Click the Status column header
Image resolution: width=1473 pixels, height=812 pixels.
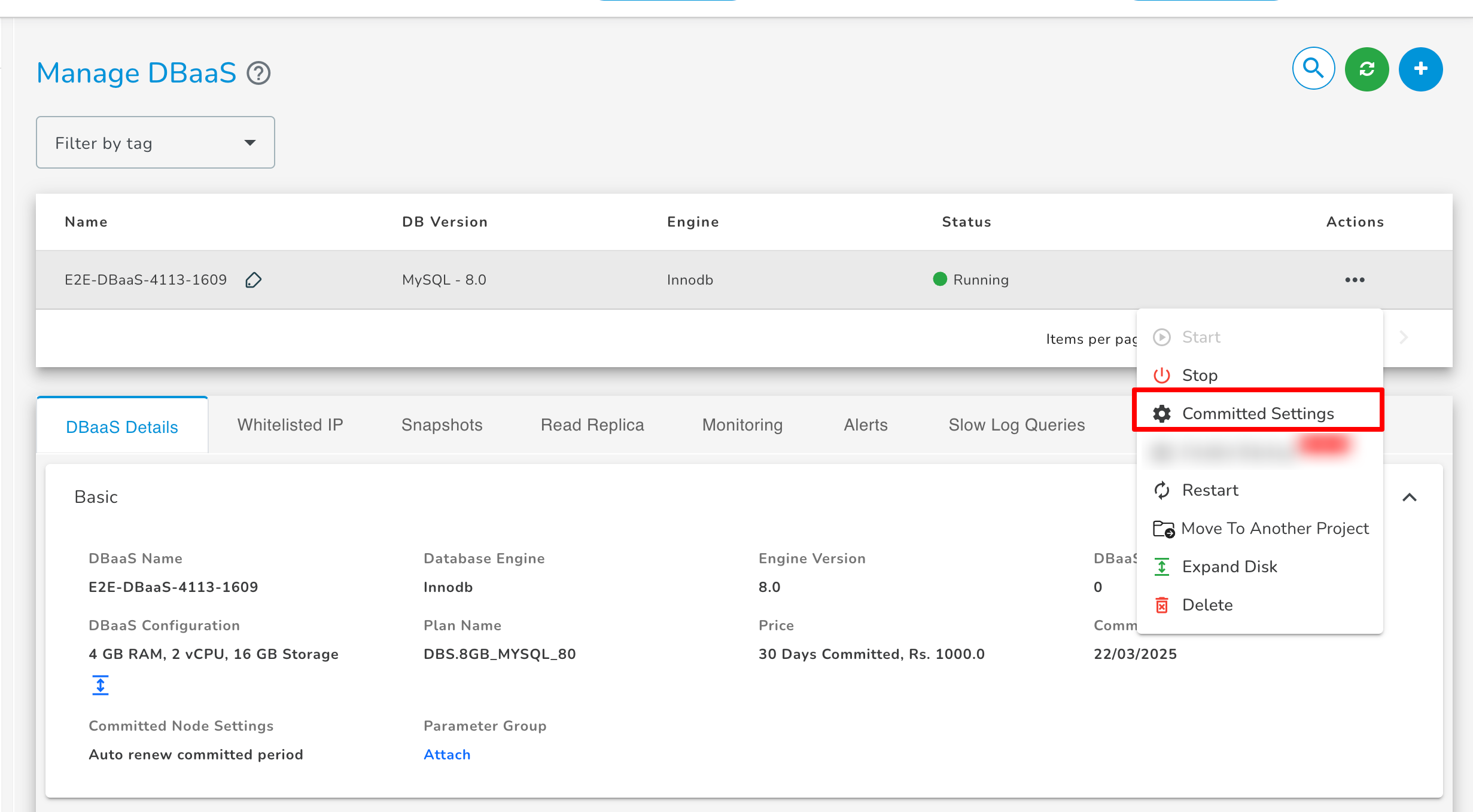point(967,222)
